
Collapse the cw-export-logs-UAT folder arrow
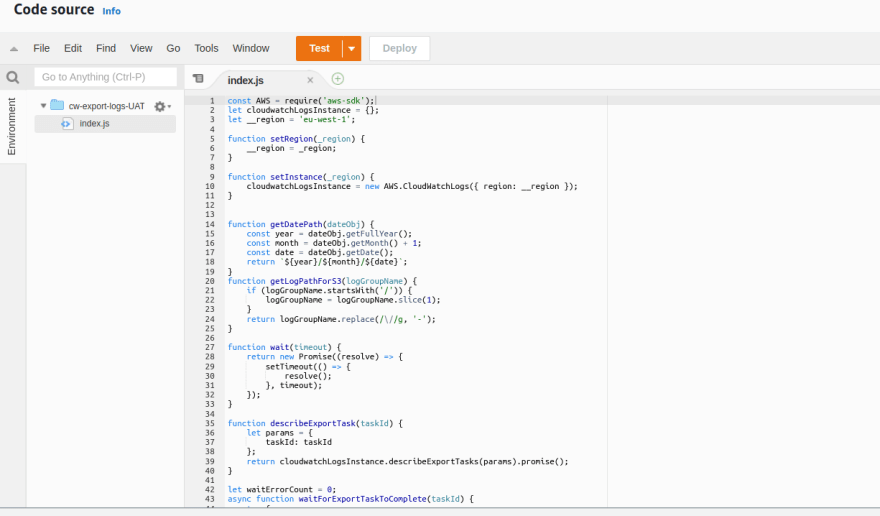(x=43, y=106)
